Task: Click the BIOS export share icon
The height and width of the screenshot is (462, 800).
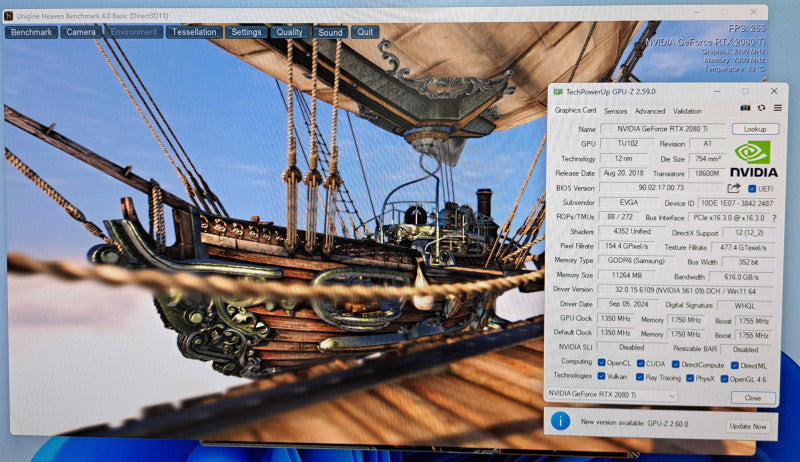Action: coord(734,188)
